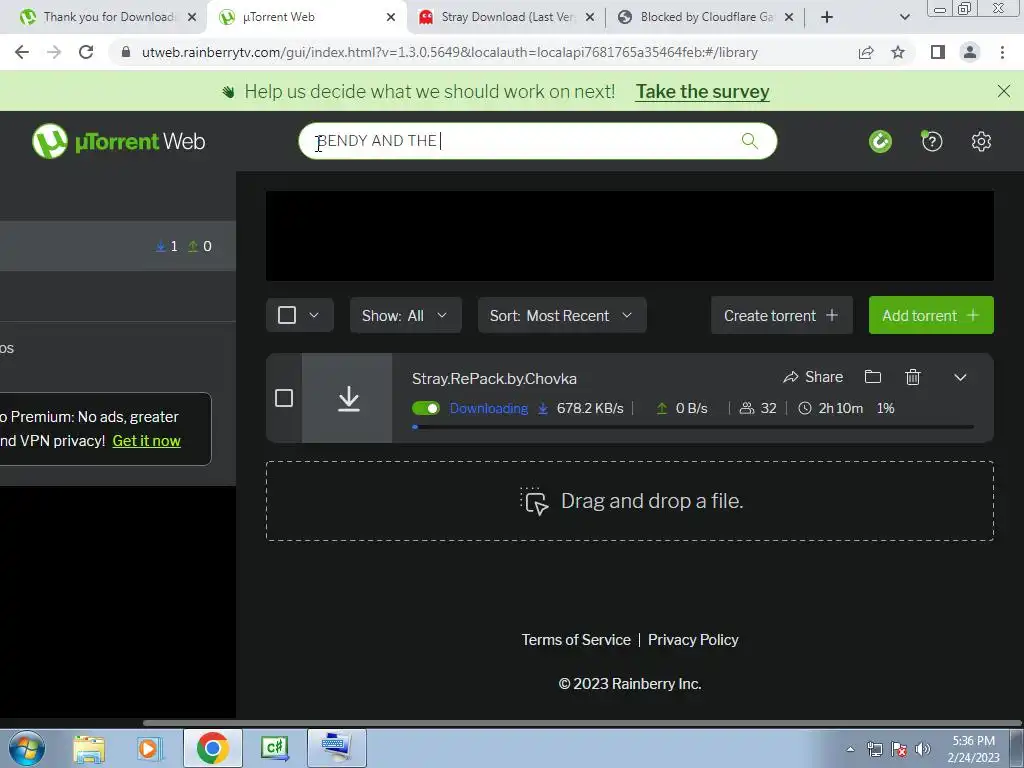The image size is (1024, 768).
Task: Click Chrome icon in taskbar
Action: click(x=212, y=748)
